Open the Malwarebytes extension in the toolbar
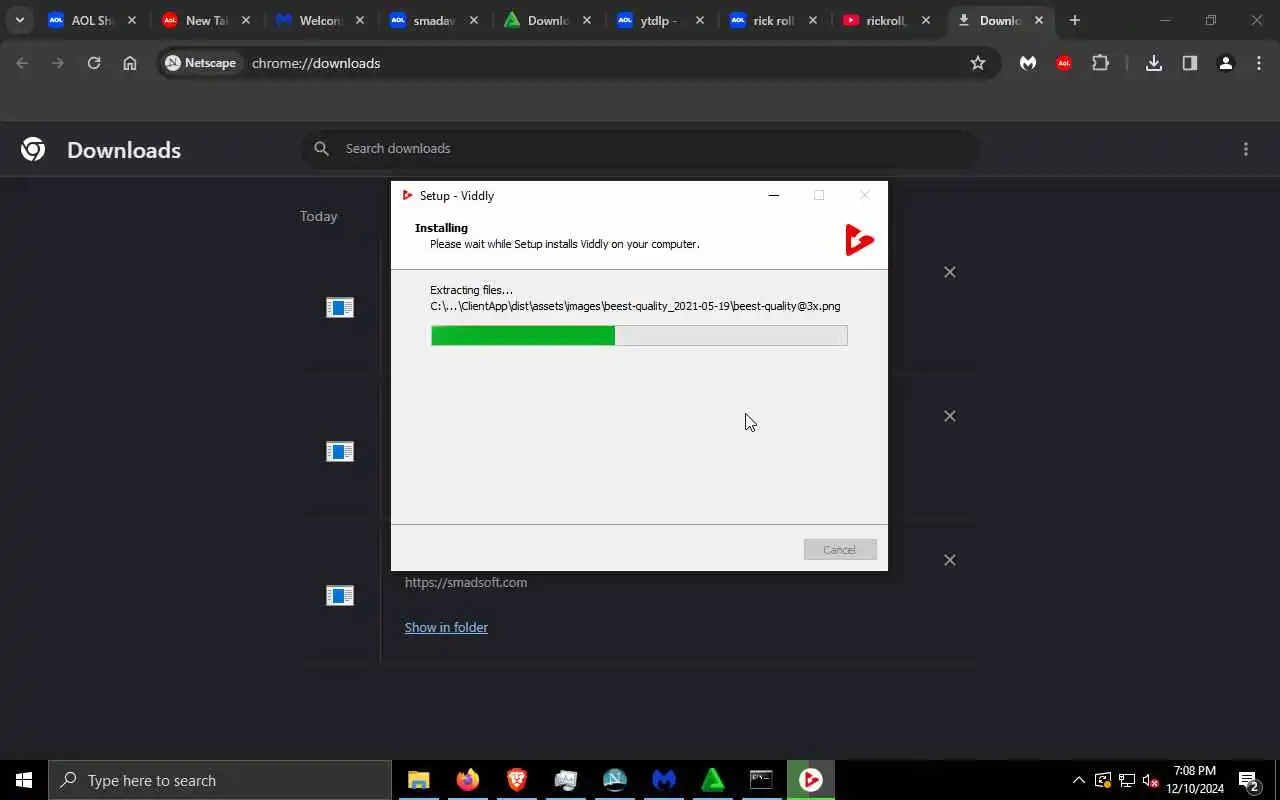The image size is (1280, 800). [1028, 63]
